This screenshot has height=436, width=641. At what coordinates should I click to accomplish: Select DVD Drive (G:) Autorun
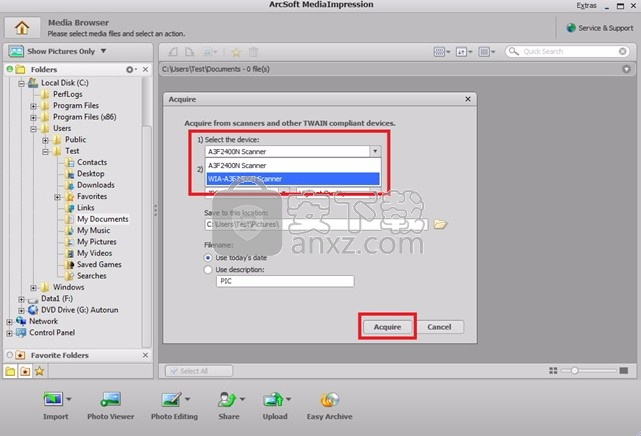point(80,310)
